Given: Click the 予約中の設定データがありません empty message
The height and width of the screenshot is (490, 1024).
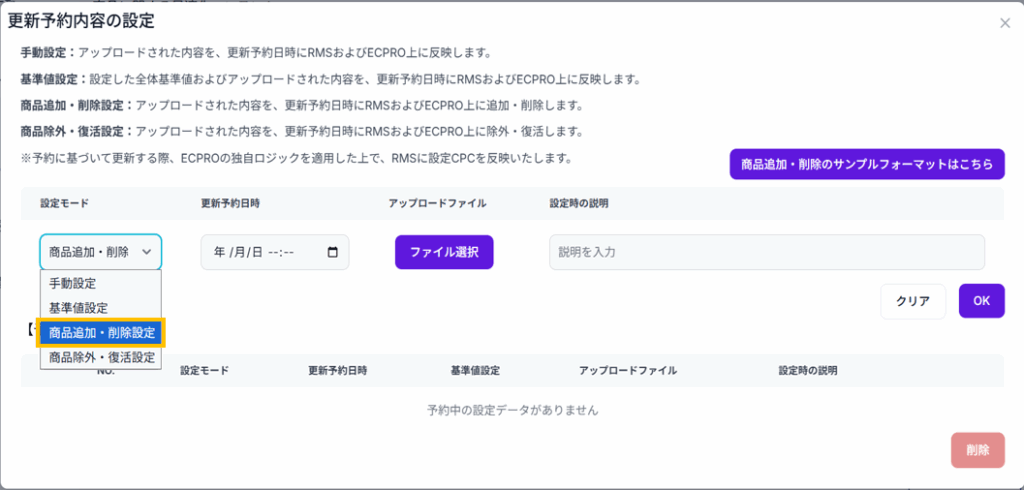Looking at the screenshot, I should (x=512, y=410).
